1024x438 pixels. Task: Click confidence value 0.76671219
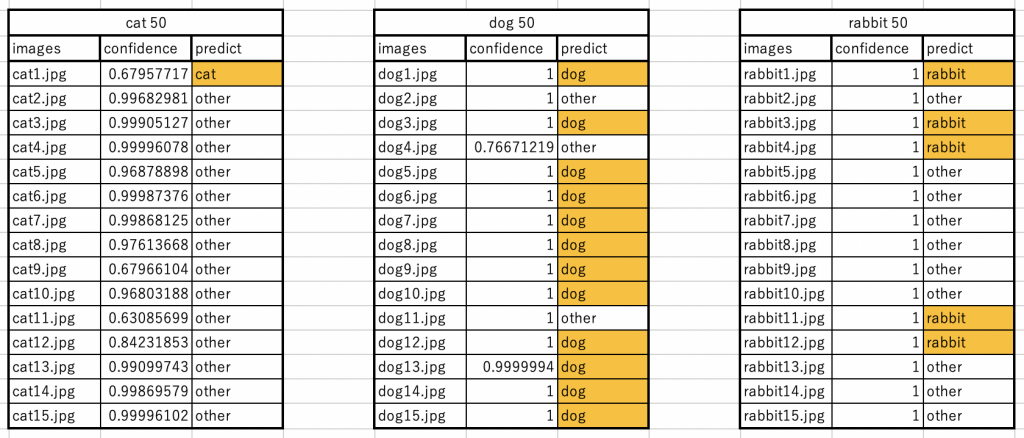pos(511,147)
